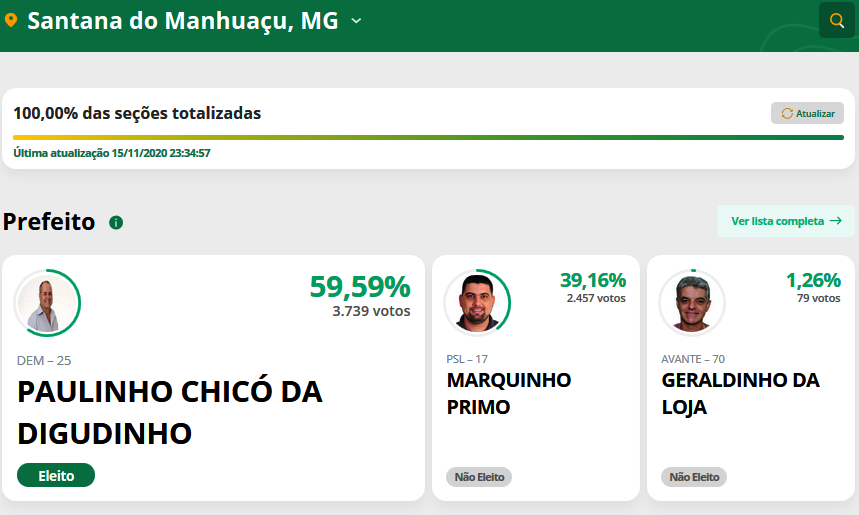Click Marquinho Primo's Não Eleito badge
Viewport: 859px width, 515px height.
click(x=479, y=477)
